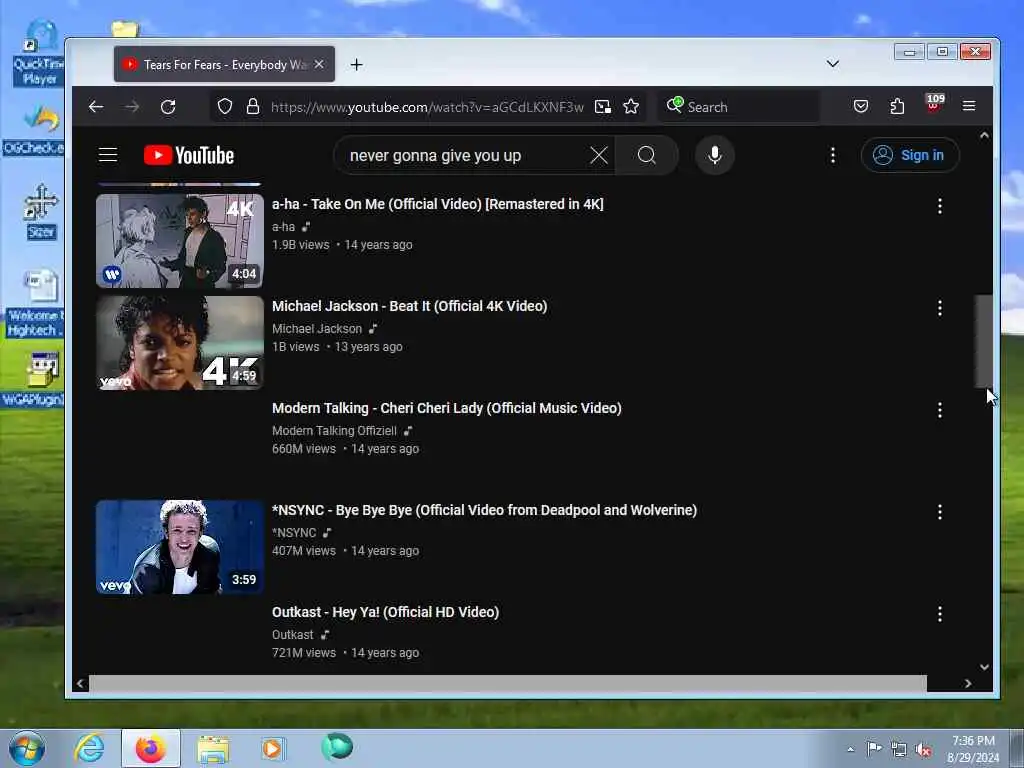Launch Internet Explorer from taskbar
The image size is (1024, 768).
89,748
